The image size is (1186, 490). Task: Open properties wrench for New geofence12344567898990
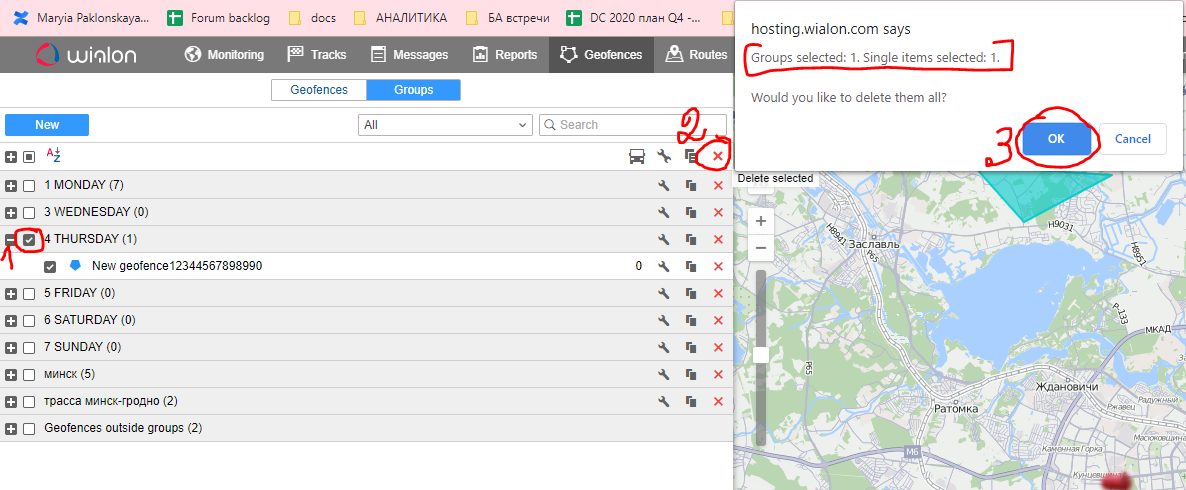point(663,266)
